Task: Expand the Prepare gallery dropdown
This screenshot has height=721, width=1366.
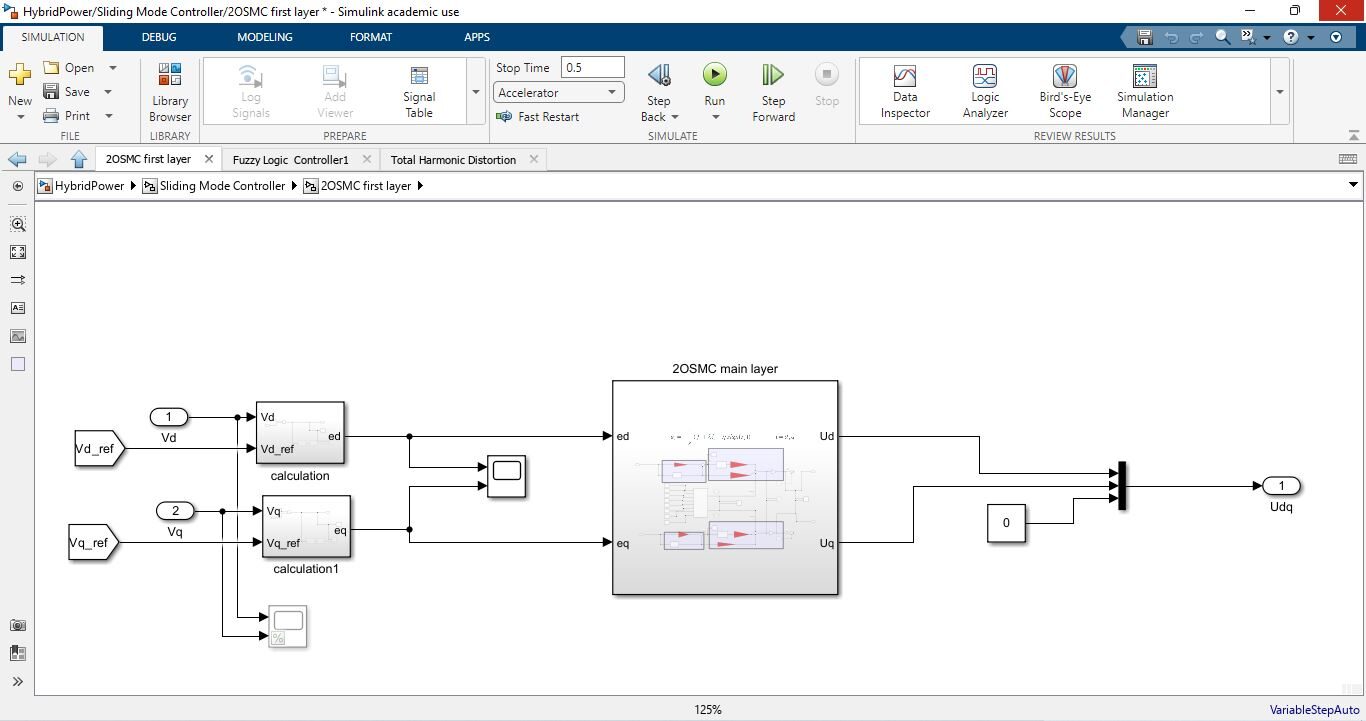Action: pyautogui.click(x=475, y=92)
